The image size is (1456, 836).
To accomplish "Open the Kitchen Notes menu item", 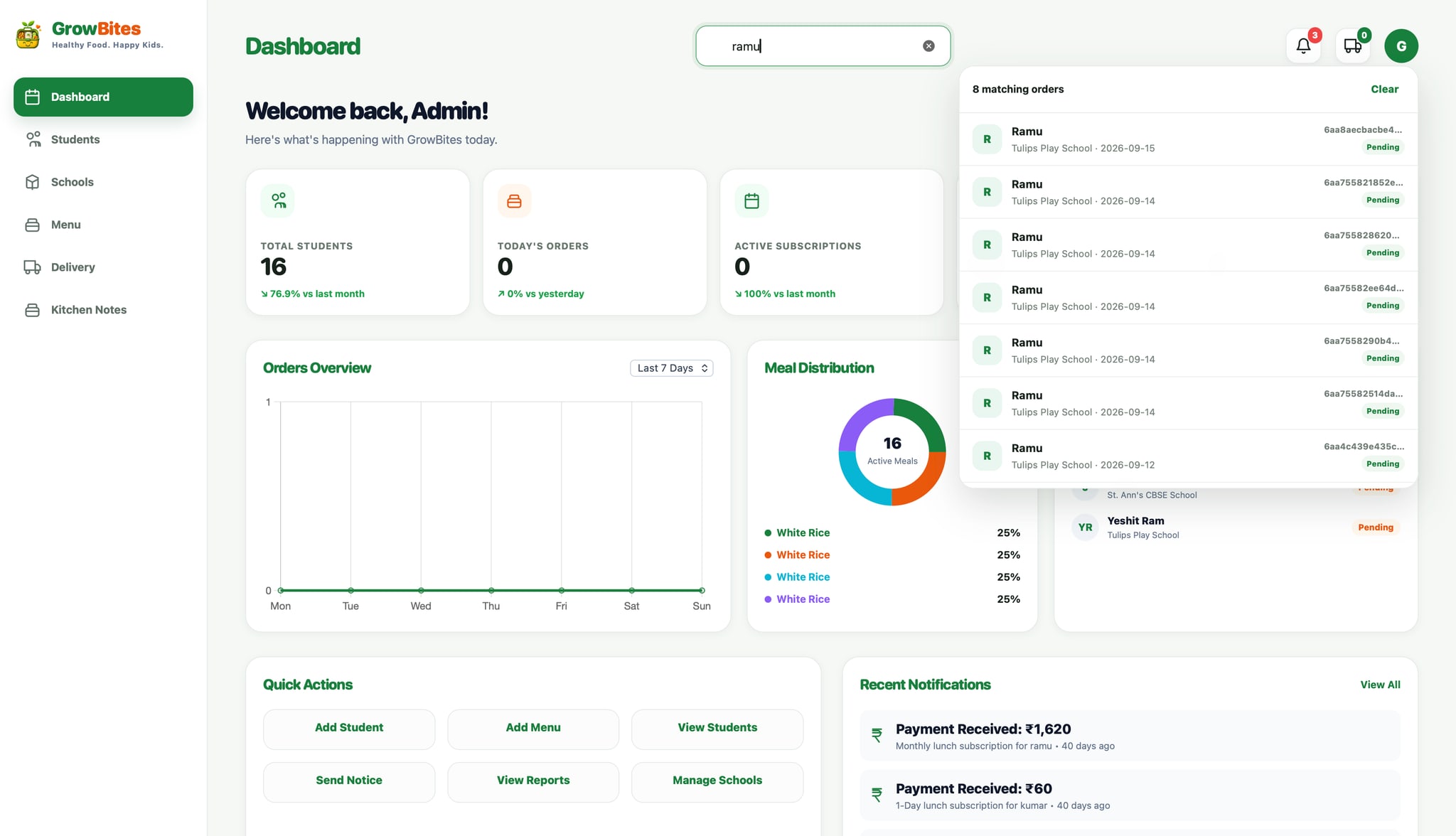I will pyautogui.click(x=103, y=310).
